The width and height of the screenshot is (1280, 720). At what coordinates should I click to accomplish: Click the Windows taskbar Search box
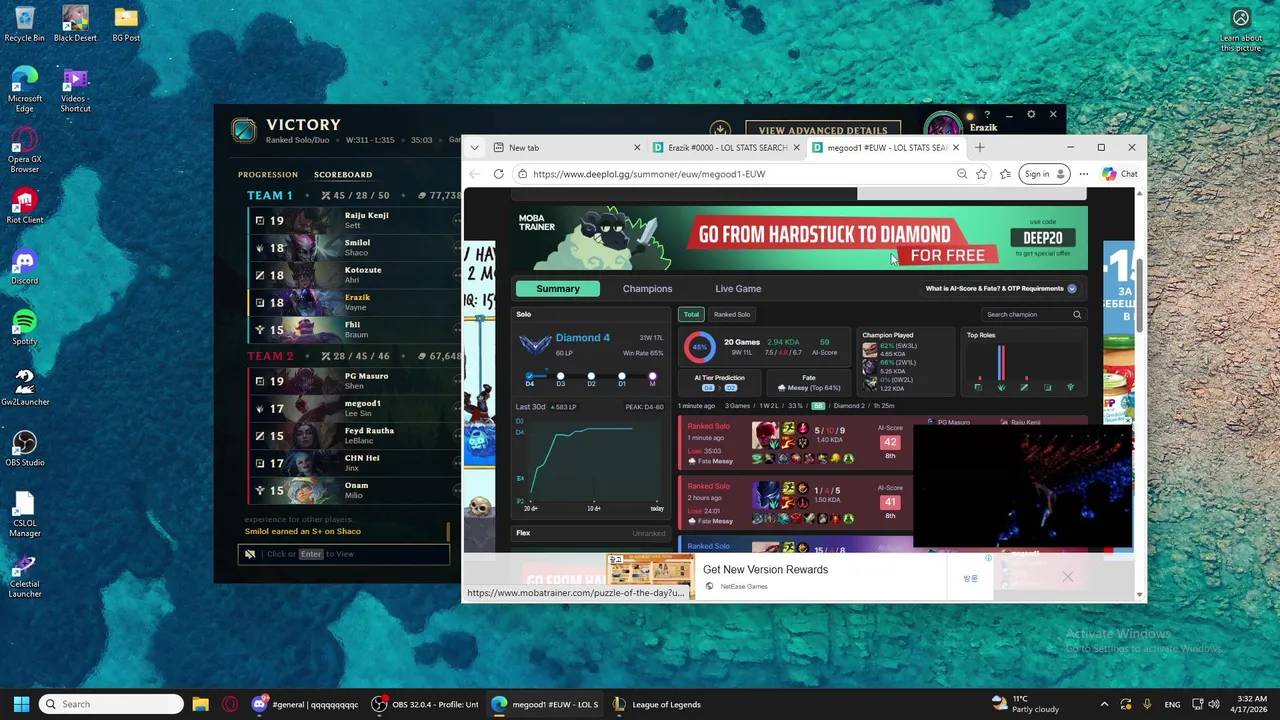coord(111,704)
